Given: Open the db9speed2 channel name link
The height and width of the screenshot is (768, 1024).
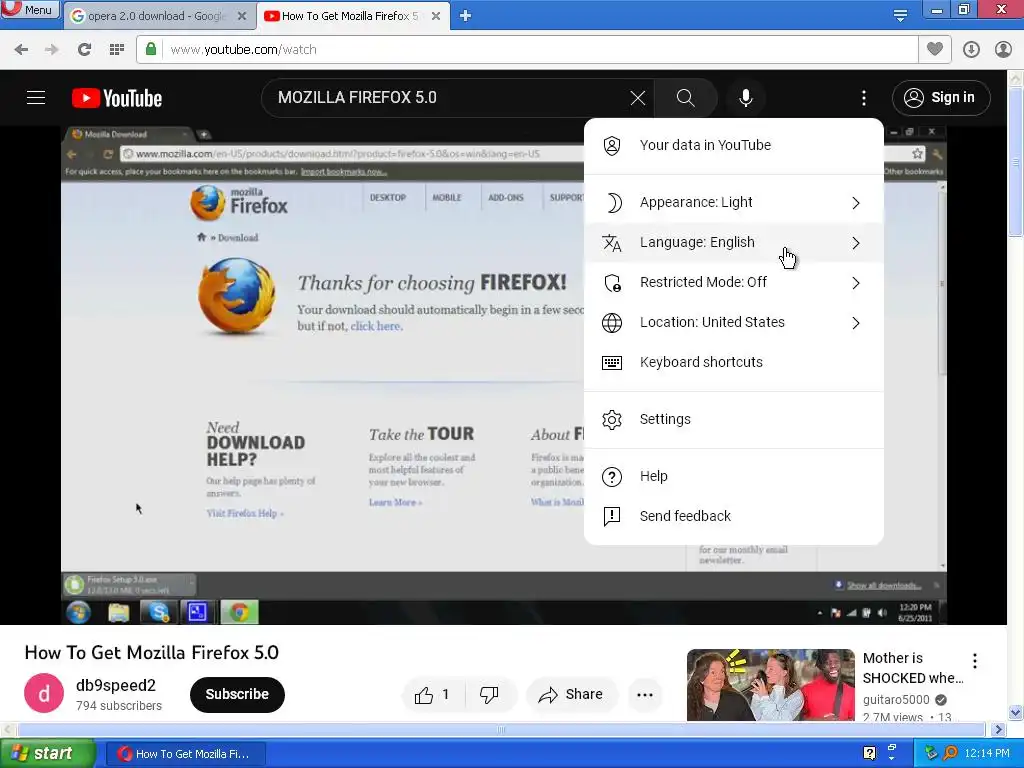Looking at the screenshot, I should tap(116, 685).
